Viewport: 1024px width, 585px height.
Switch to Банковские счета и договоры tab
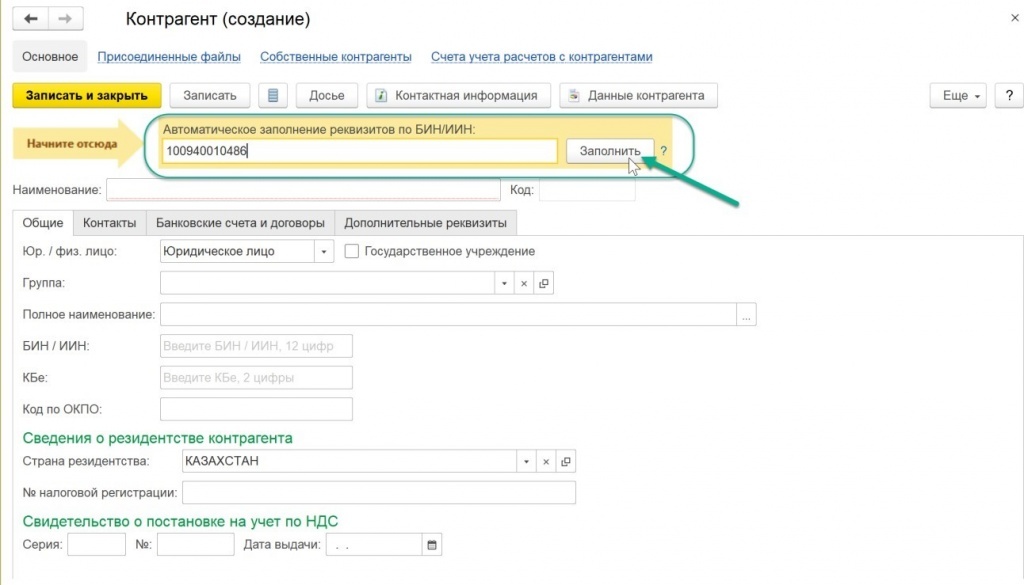[240, 223]
